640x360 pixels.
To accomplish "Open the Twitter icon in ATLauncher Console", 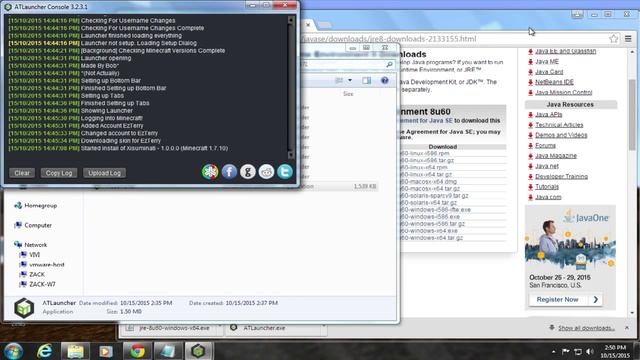I will [x=285, y=172].
